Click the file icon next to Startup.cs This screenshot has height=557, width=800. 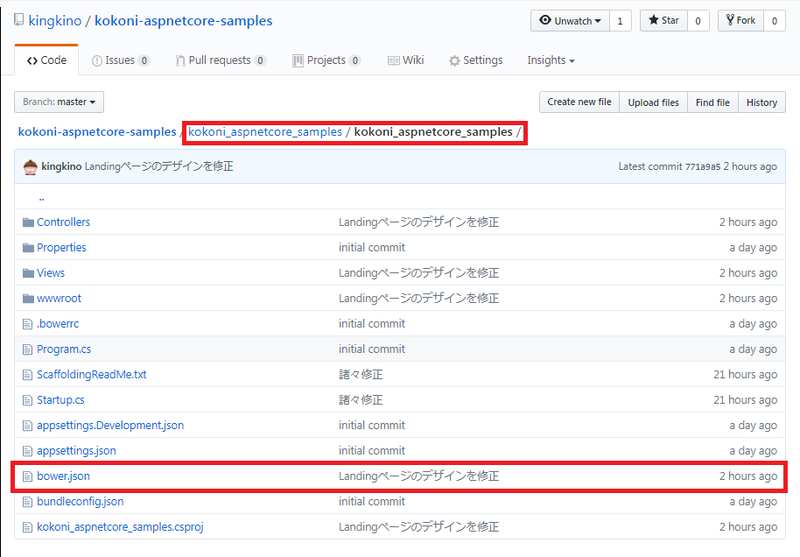click(28, 400)
